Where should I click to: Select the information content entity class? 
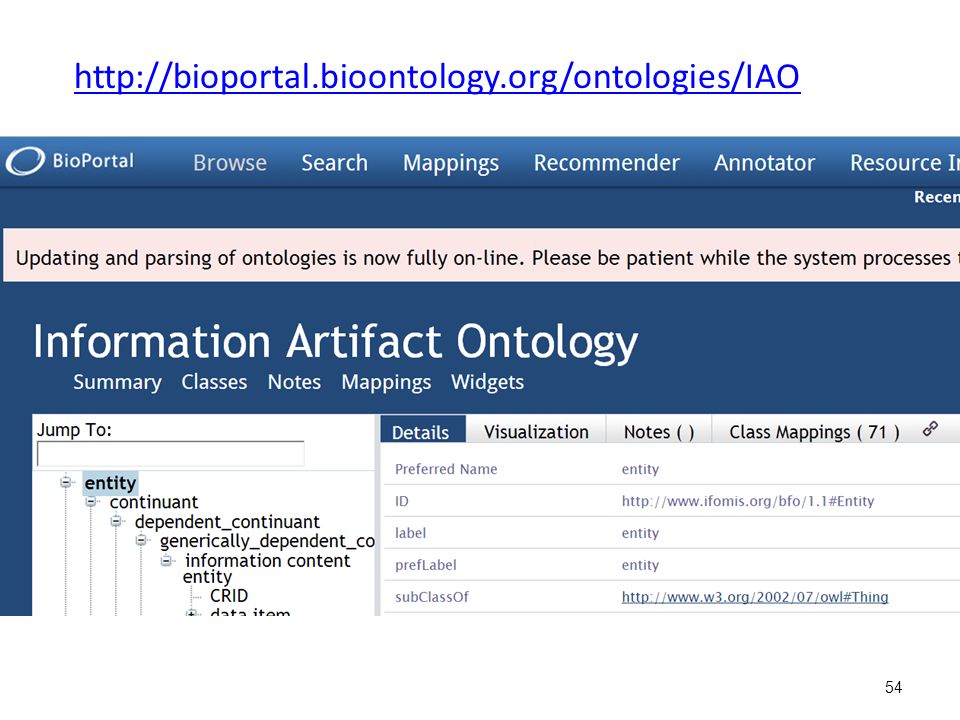click(268, 569)
